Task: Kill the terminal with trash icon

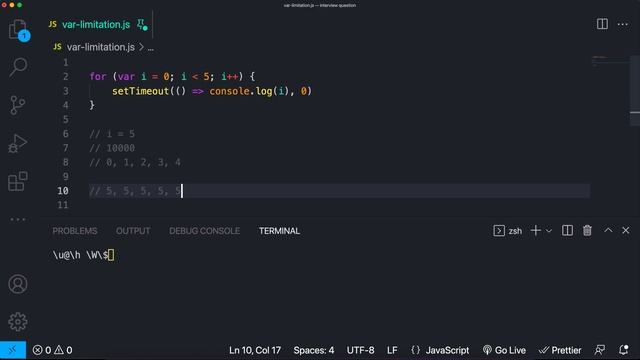Action: point(587,231)
